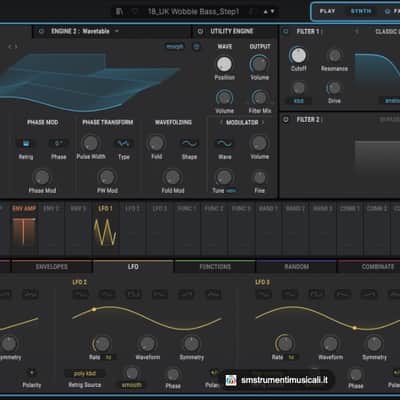Click the Utility Engine Wave Position knob
400x400 pixels.
pos(224,64)
